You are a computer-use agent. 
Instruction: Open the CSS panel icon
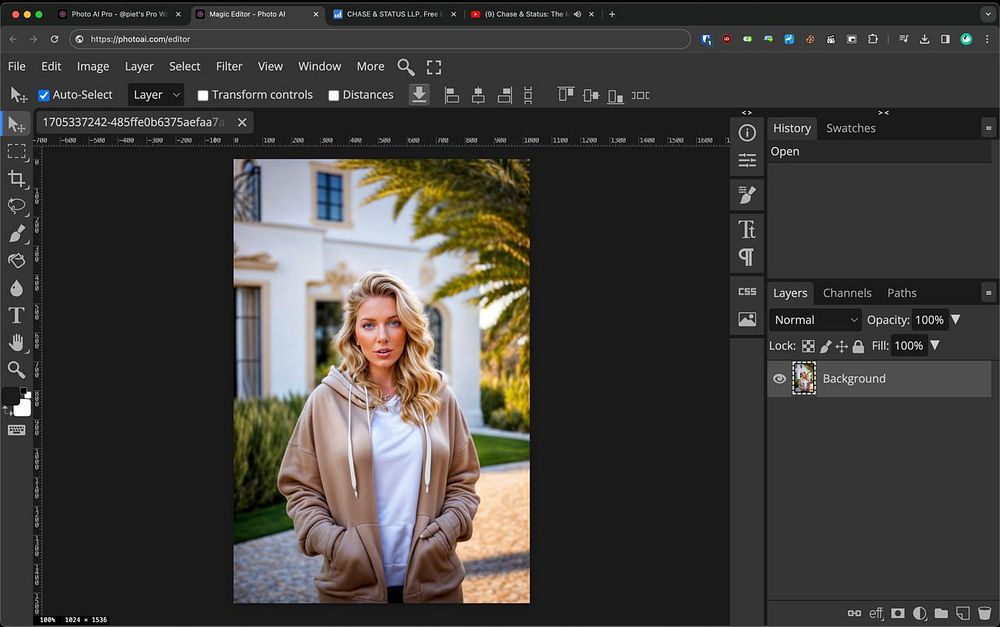point(747,291)
